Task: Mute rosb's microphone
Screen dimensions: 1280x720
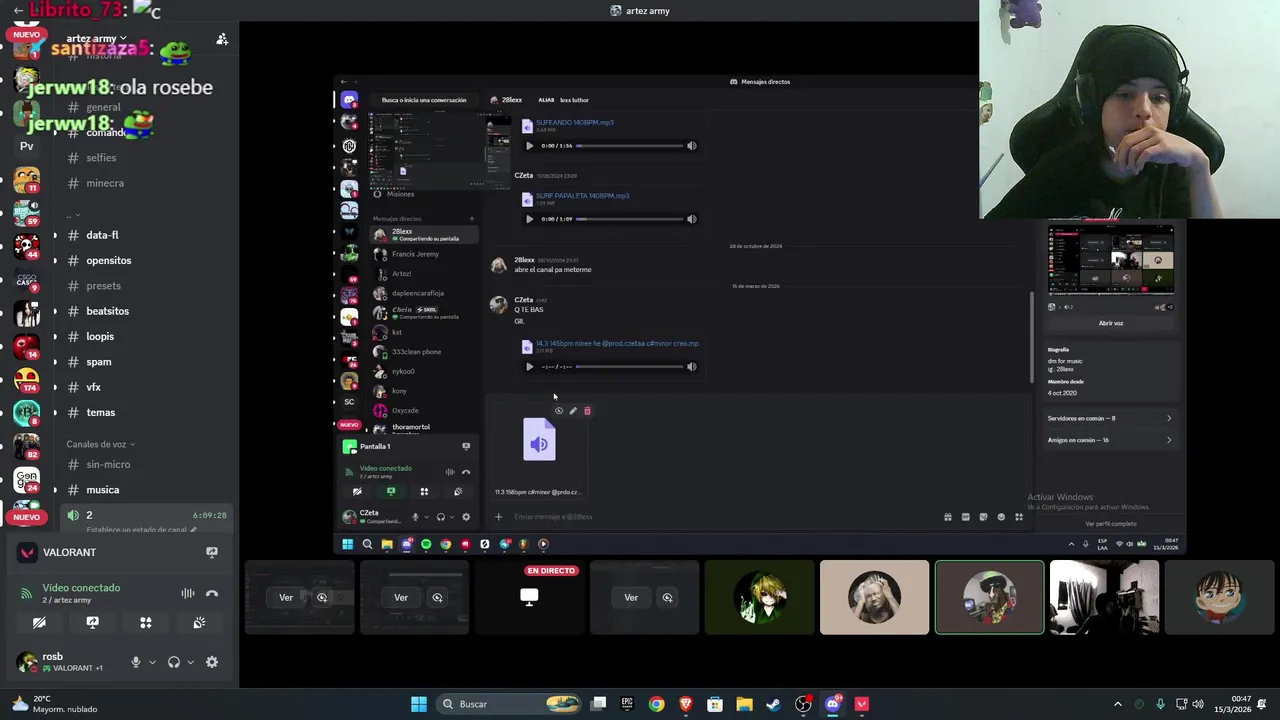Action: tap(136, 662)
